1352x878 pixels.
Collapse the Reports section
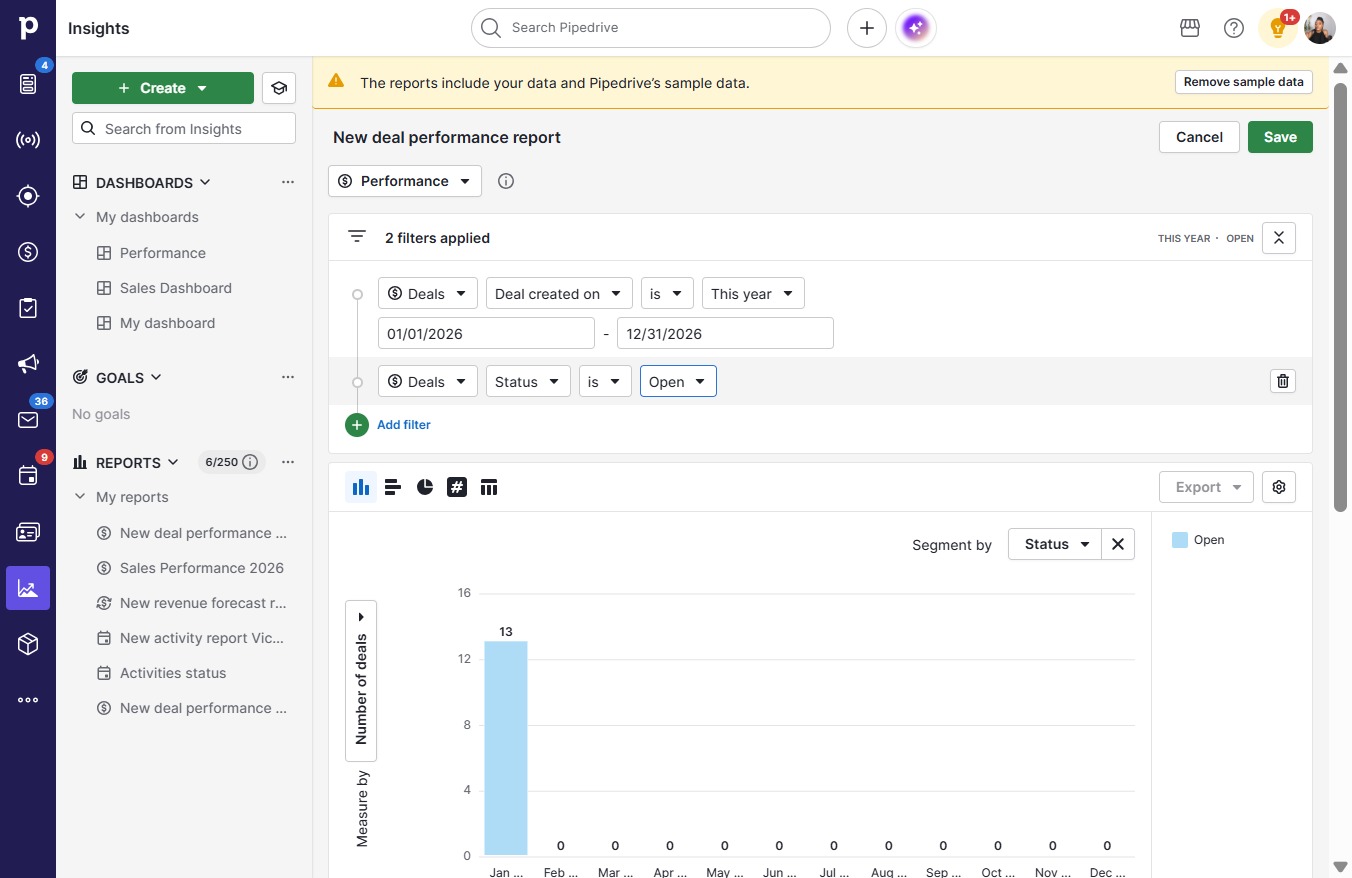(173, 462)
